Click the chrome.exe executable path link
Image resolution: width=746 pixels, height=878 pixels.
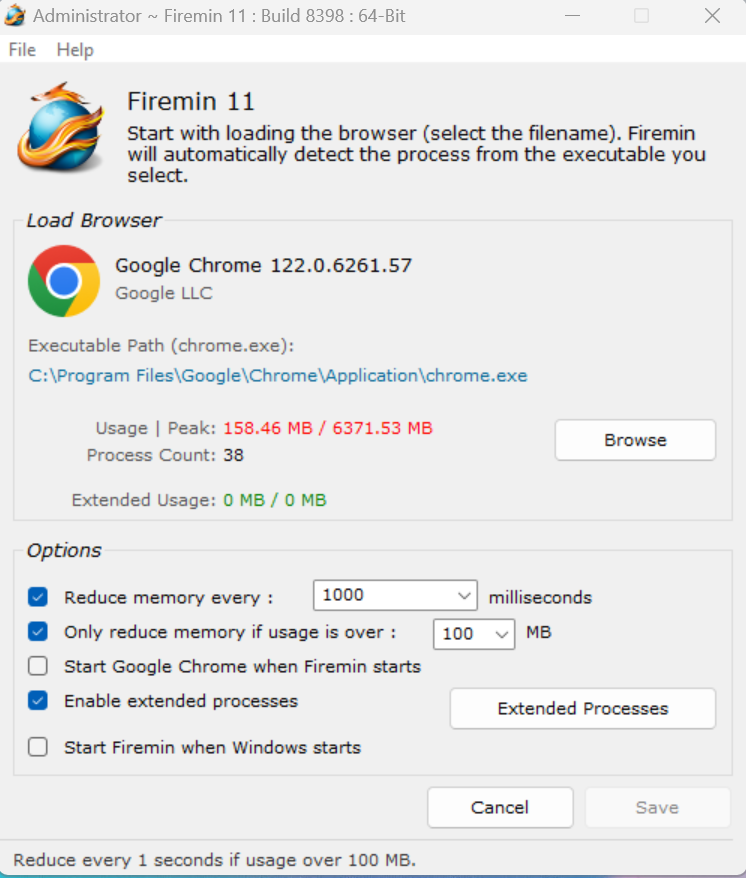coord(278,376)
